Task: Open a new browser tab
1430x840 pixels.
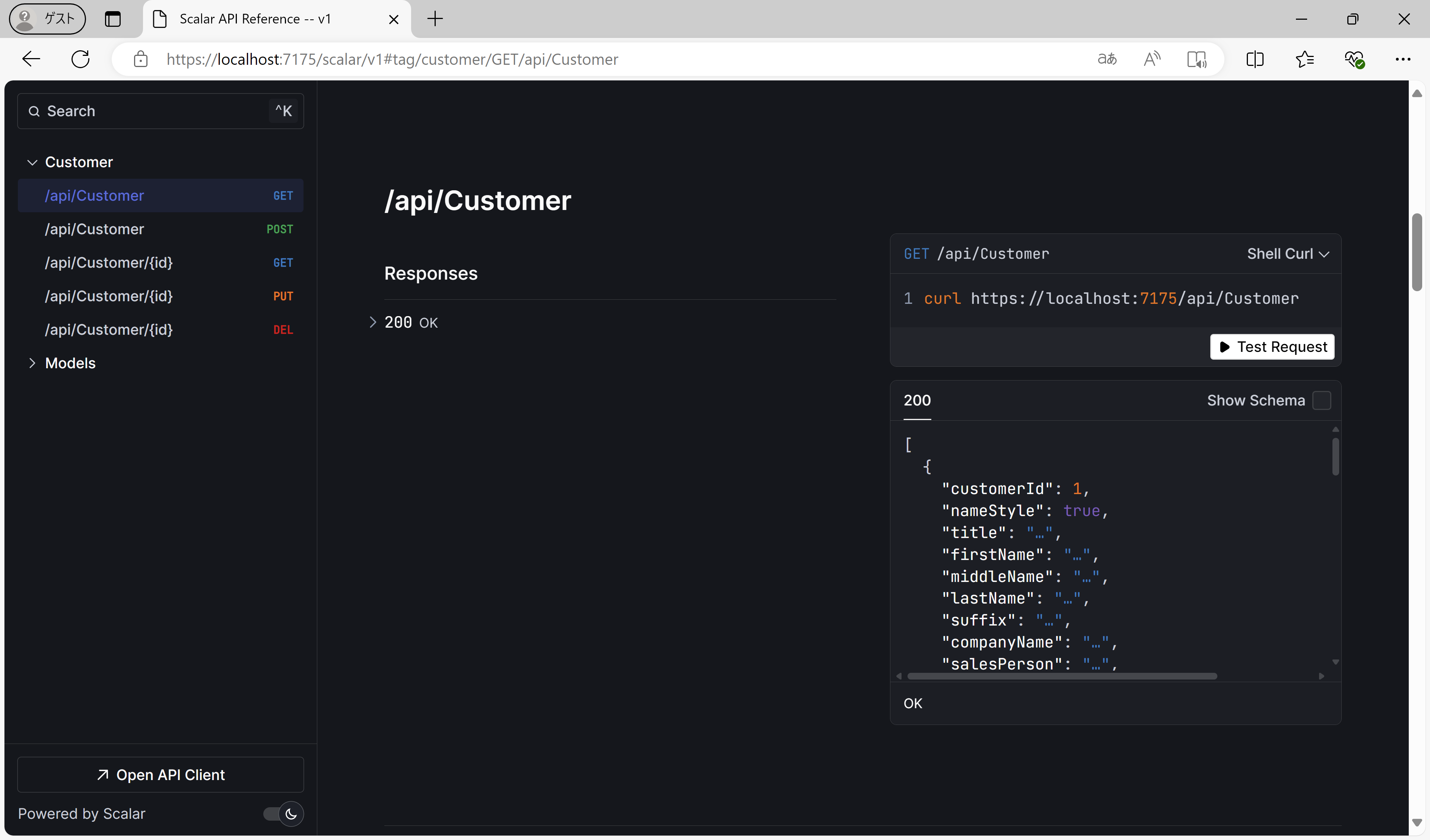Action: tap(435, 19)
